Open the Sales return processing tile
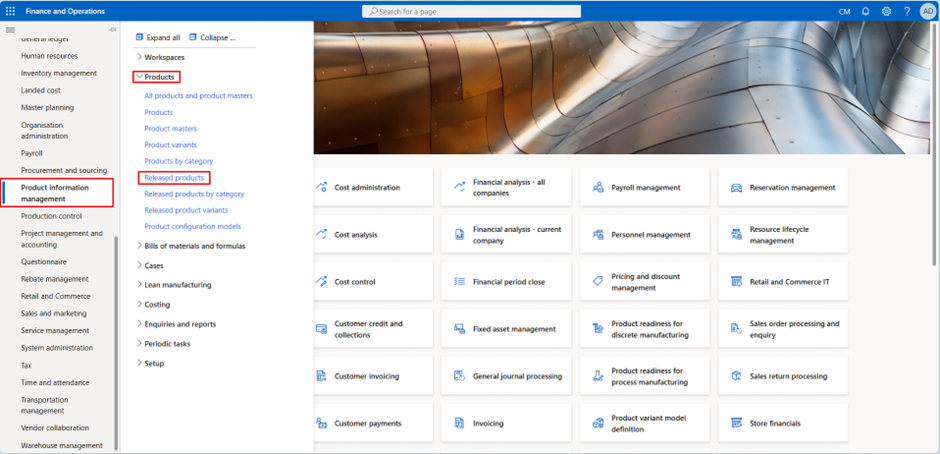940x454 pixels. pyautogui.click(x=783, y=376)
